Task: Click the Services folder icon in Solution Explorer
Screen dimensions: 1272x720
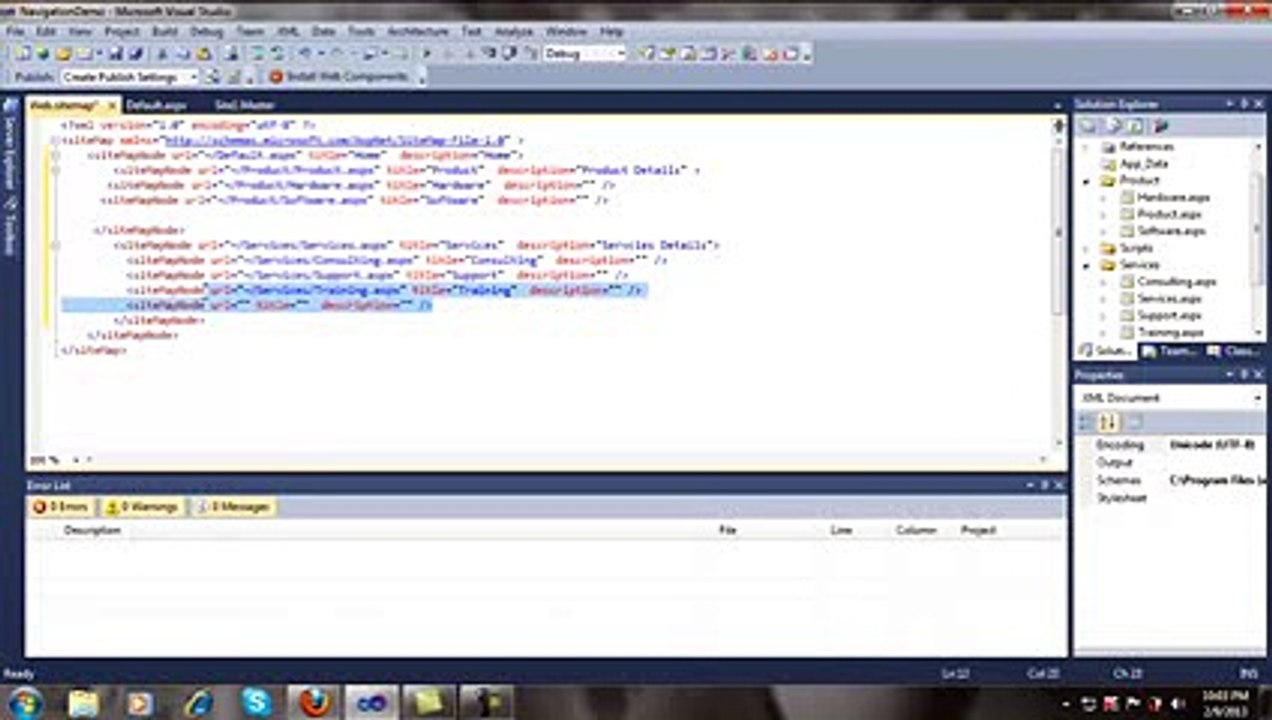Action: (x=1107, y=265)
